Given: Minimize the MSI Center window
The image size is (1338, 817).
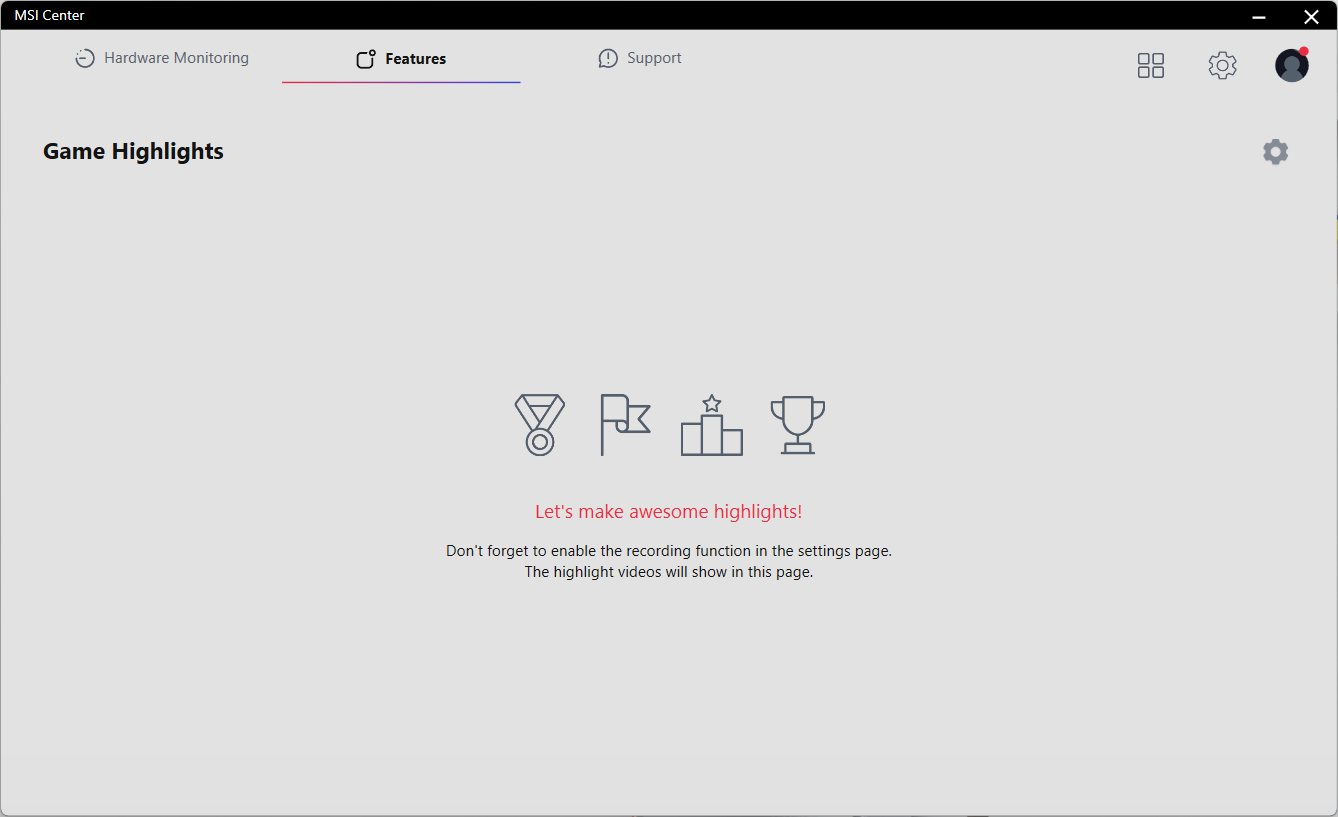Looking at the screenshot, I should point(1259,16).
